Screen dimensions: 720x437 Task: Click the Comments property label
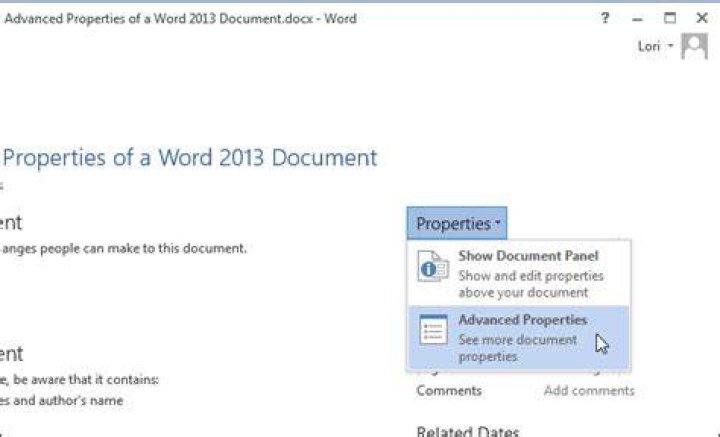(x=449, y=391)
